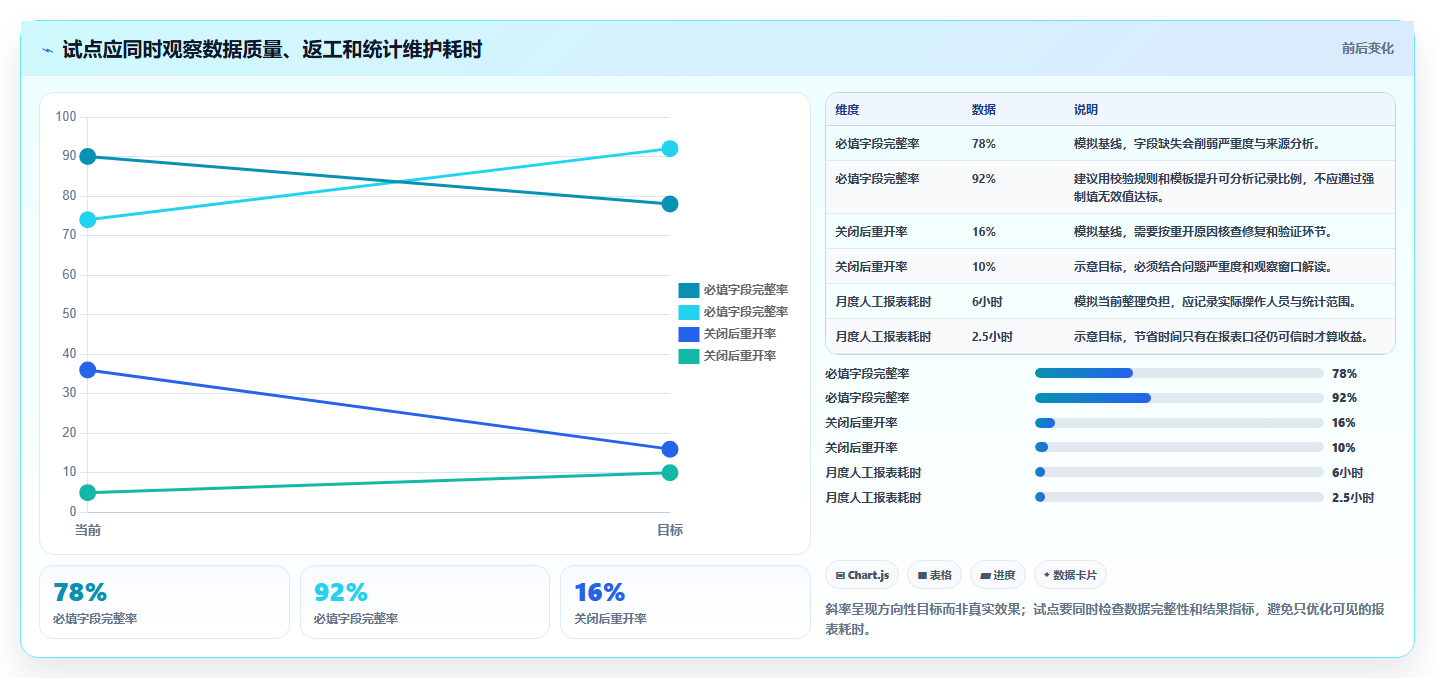
Task: Open the 78% 必填字段完整率 data card
Action: point(164,602)
